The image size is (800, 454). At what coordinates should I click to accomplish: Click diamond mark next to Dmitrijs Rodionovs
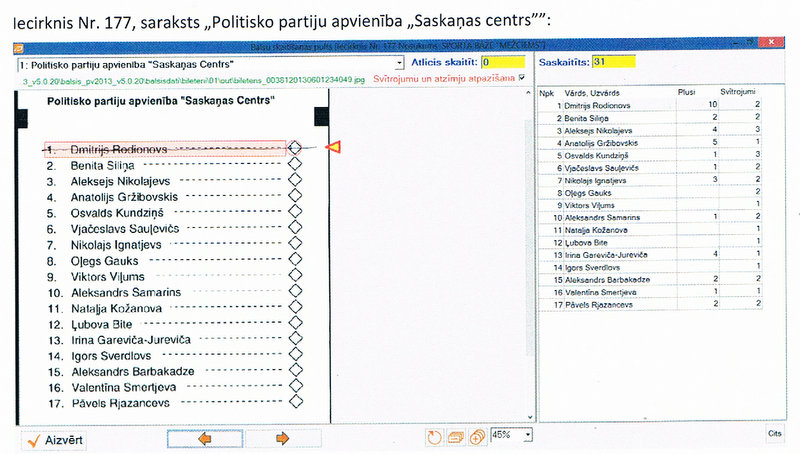(x=294, y=148)
